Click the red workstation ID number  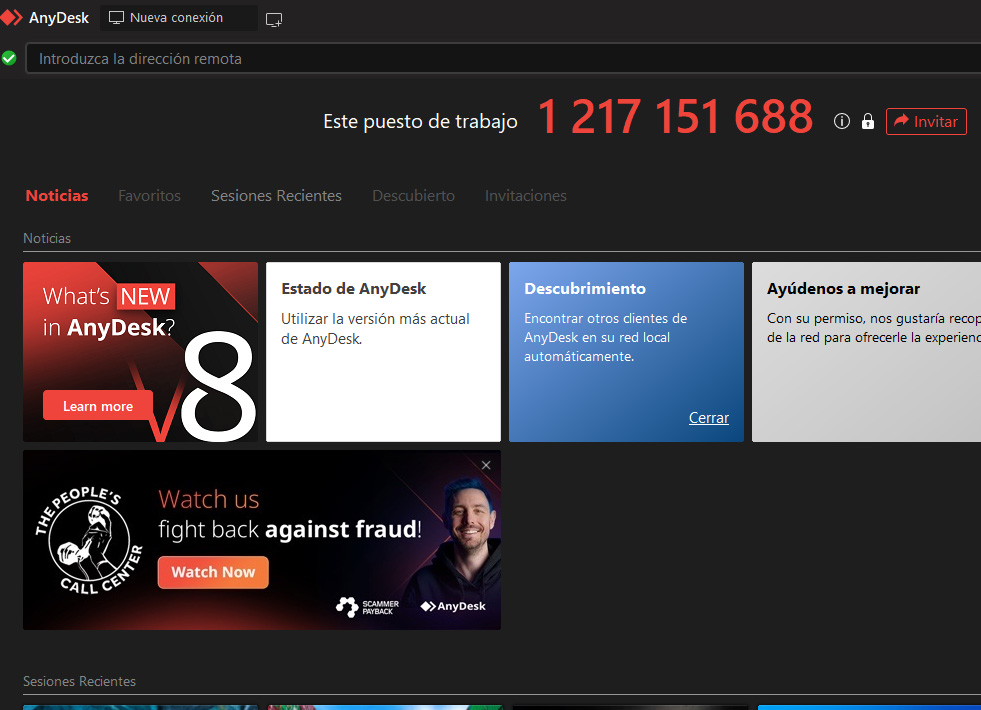(x=675, y=117)
